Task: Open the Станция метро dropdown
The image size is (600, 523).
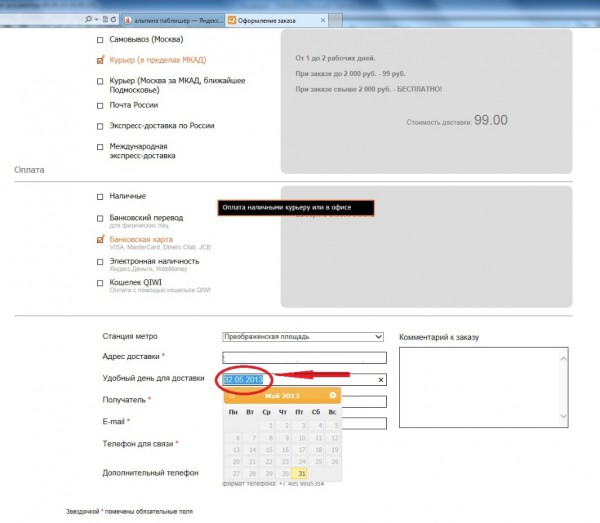Action: pyautogui.click(x=302, y=337)
